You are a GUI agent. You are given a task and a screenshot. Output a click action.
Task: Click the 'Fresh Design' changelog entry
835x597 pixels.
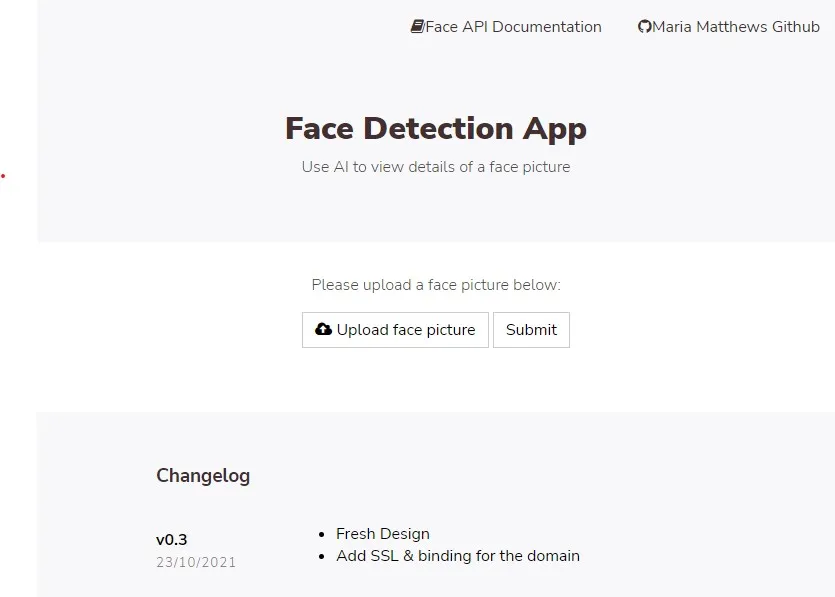coord(383,534)
